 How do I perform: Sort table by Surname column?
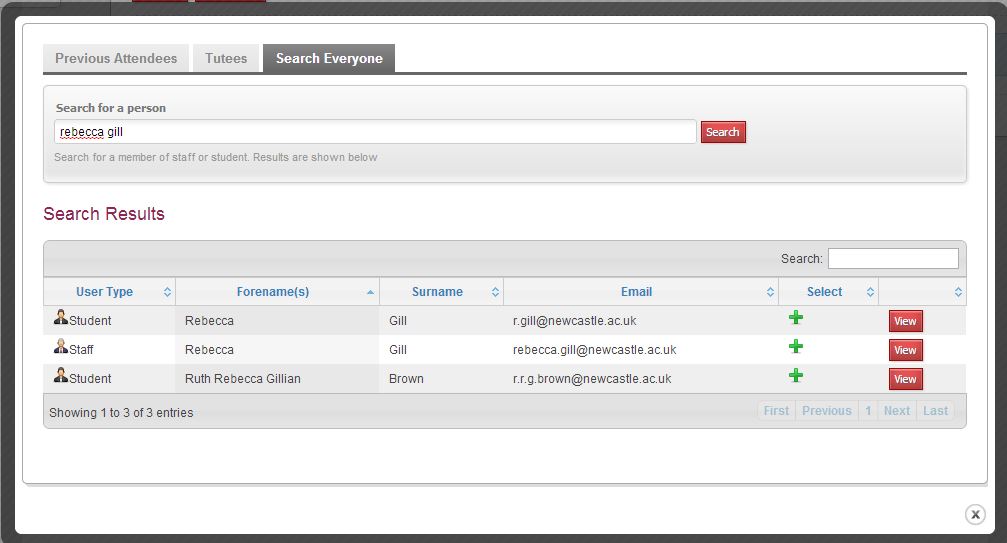pyautogui.click(x=437, y=292)
